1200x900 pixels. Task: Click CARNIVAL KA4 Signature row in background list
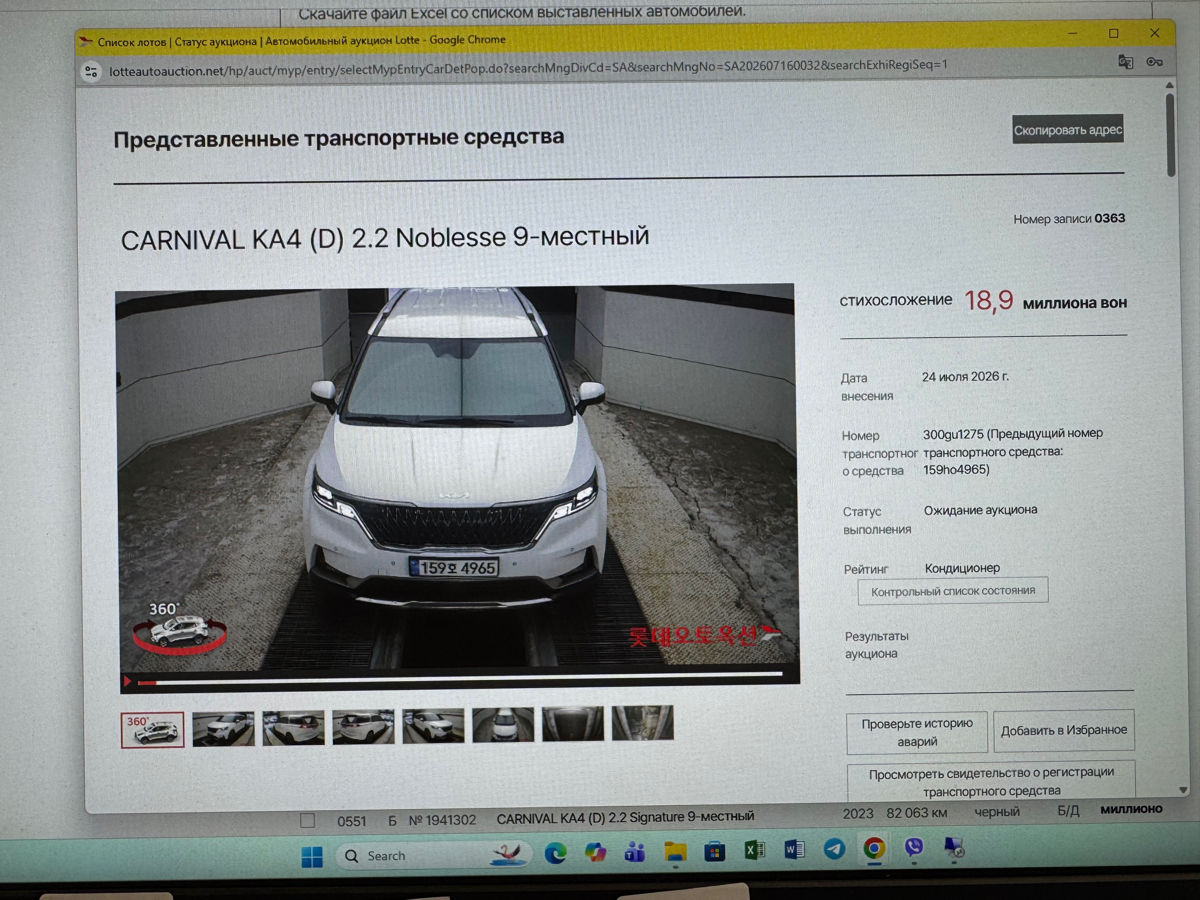[625, 818]
